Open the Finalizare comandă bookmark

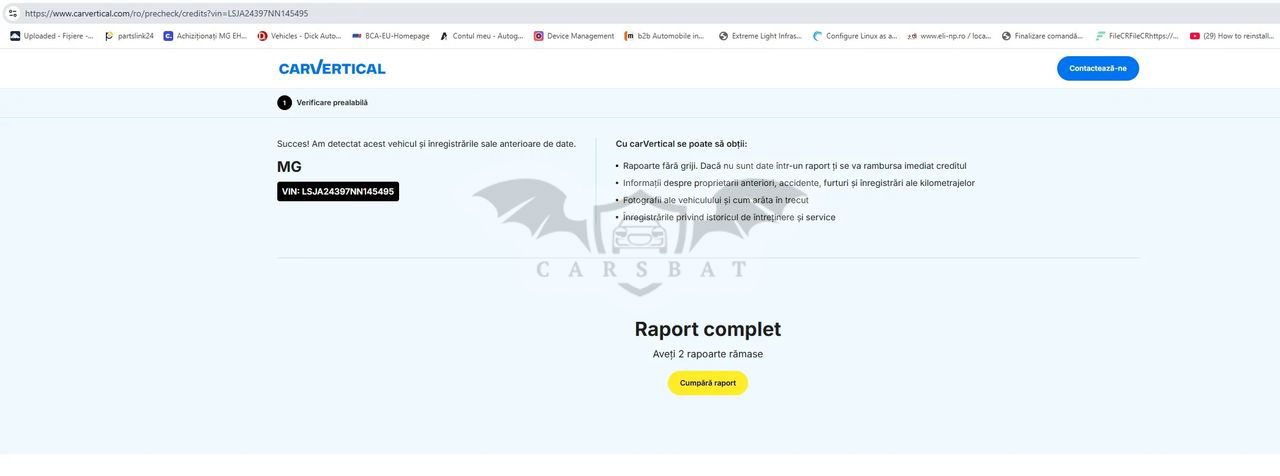pyautogui.click(x=1041, y=36)
